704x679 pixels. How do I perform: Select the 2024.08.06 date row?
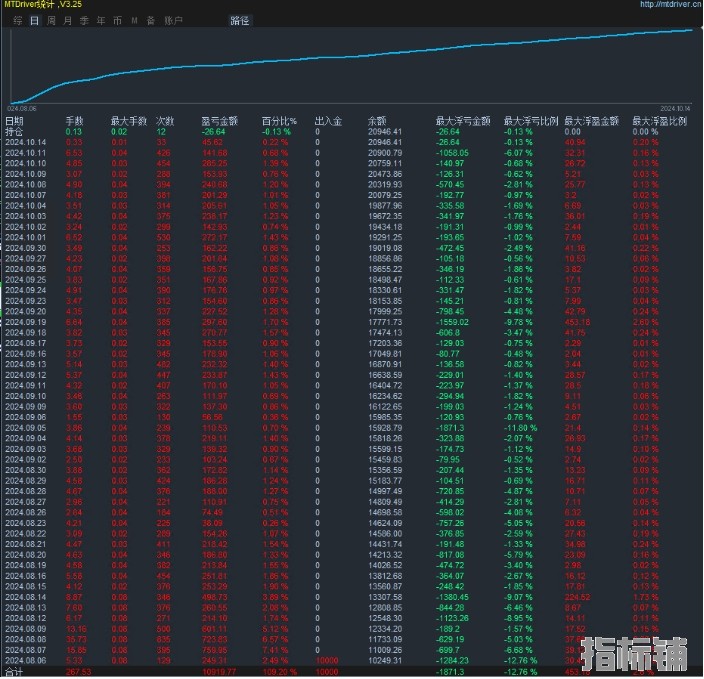pyautogui.click(x=26, y=662)
